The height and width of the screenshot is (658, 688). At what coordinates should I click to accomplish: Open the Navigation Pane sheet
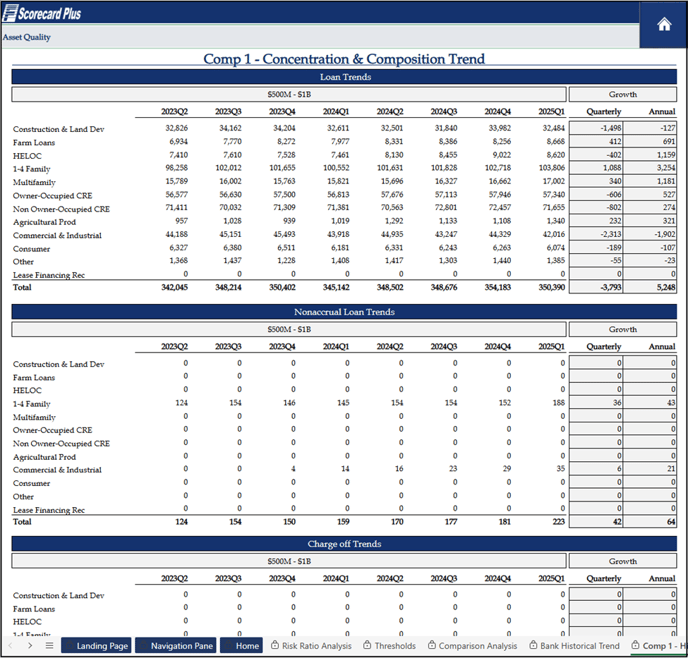pyautogui.click(x=176, y=645)
